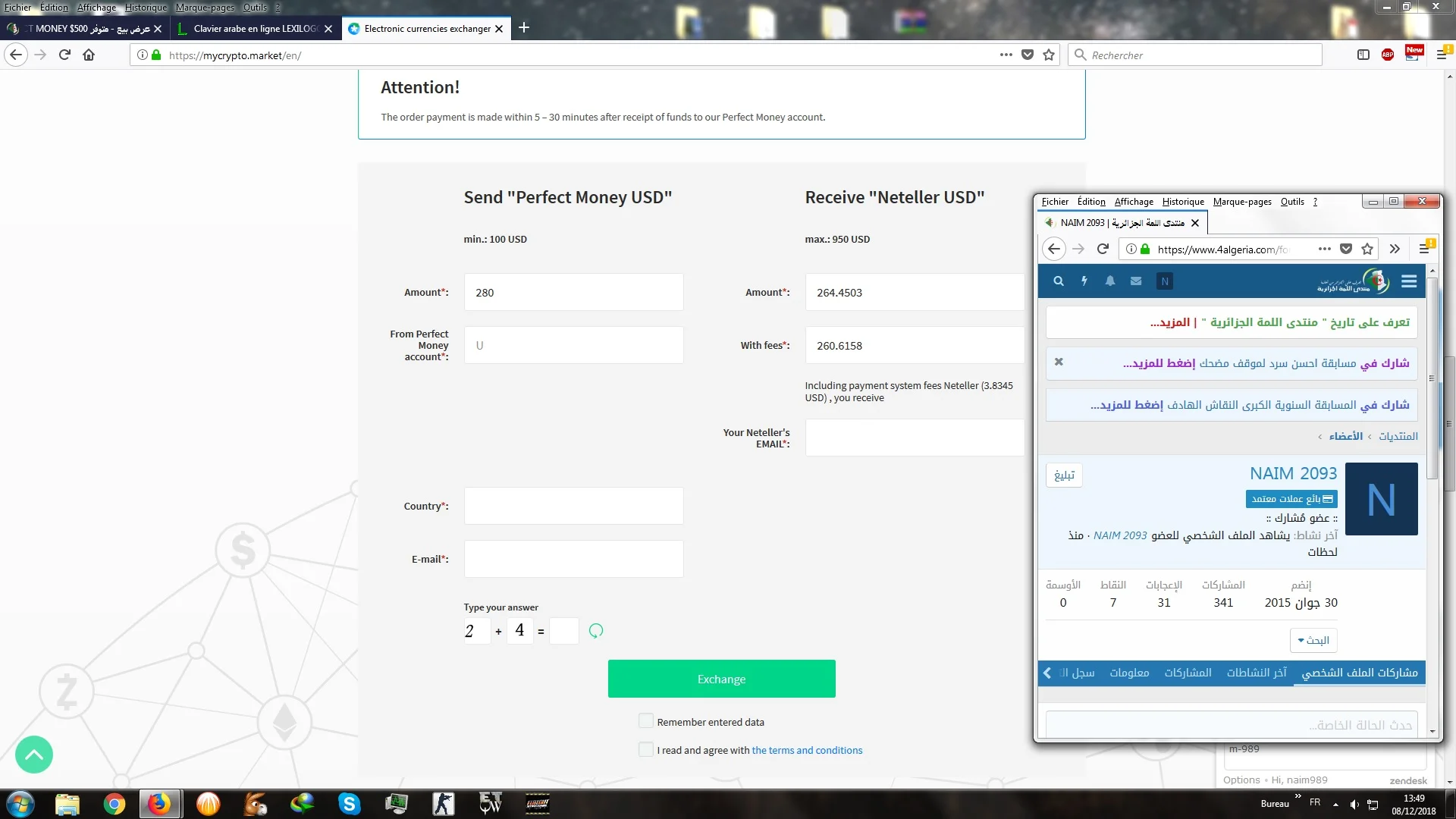Check the Remember entered data box
Image resolution: width=1456 pixels, height=819 pixels.
pyautogui.click(x=646, y=721)
